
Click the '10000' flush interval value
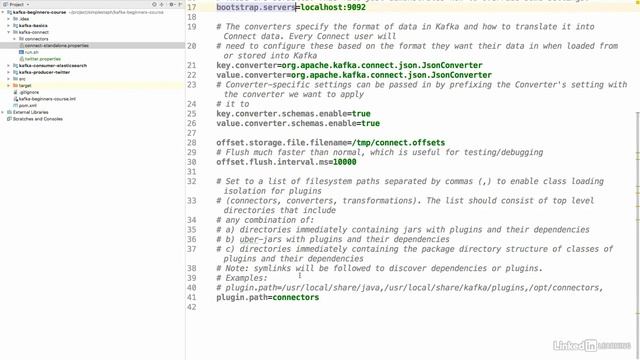pyautogui.click(x=344, y=162)
